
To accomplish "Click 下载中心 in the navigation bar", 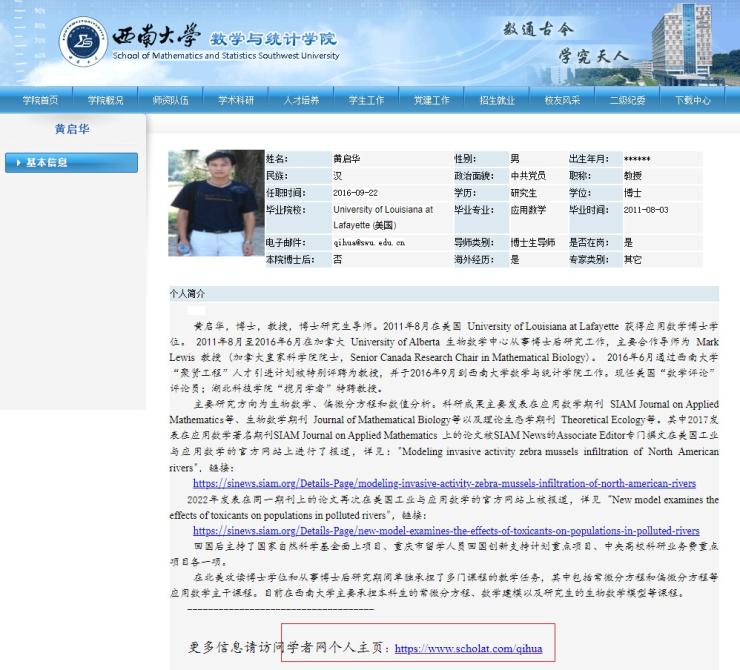I will pos(692,100).
